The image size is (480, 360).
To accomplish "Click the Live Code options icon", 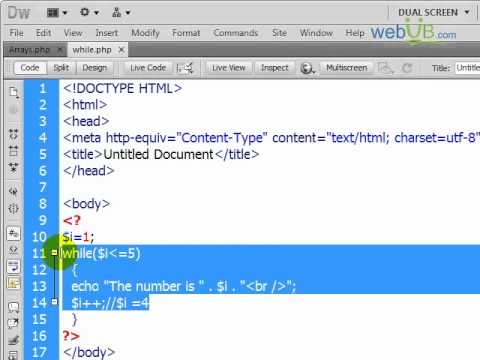I will click(x=184, y=68).
